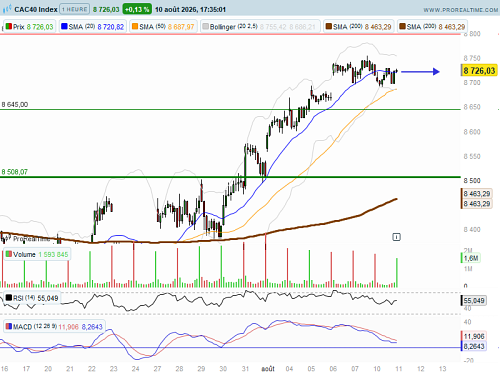The image size is (500, 375).
Task: Click the 8 750 price axis label
Action: [x=472, y=58]
